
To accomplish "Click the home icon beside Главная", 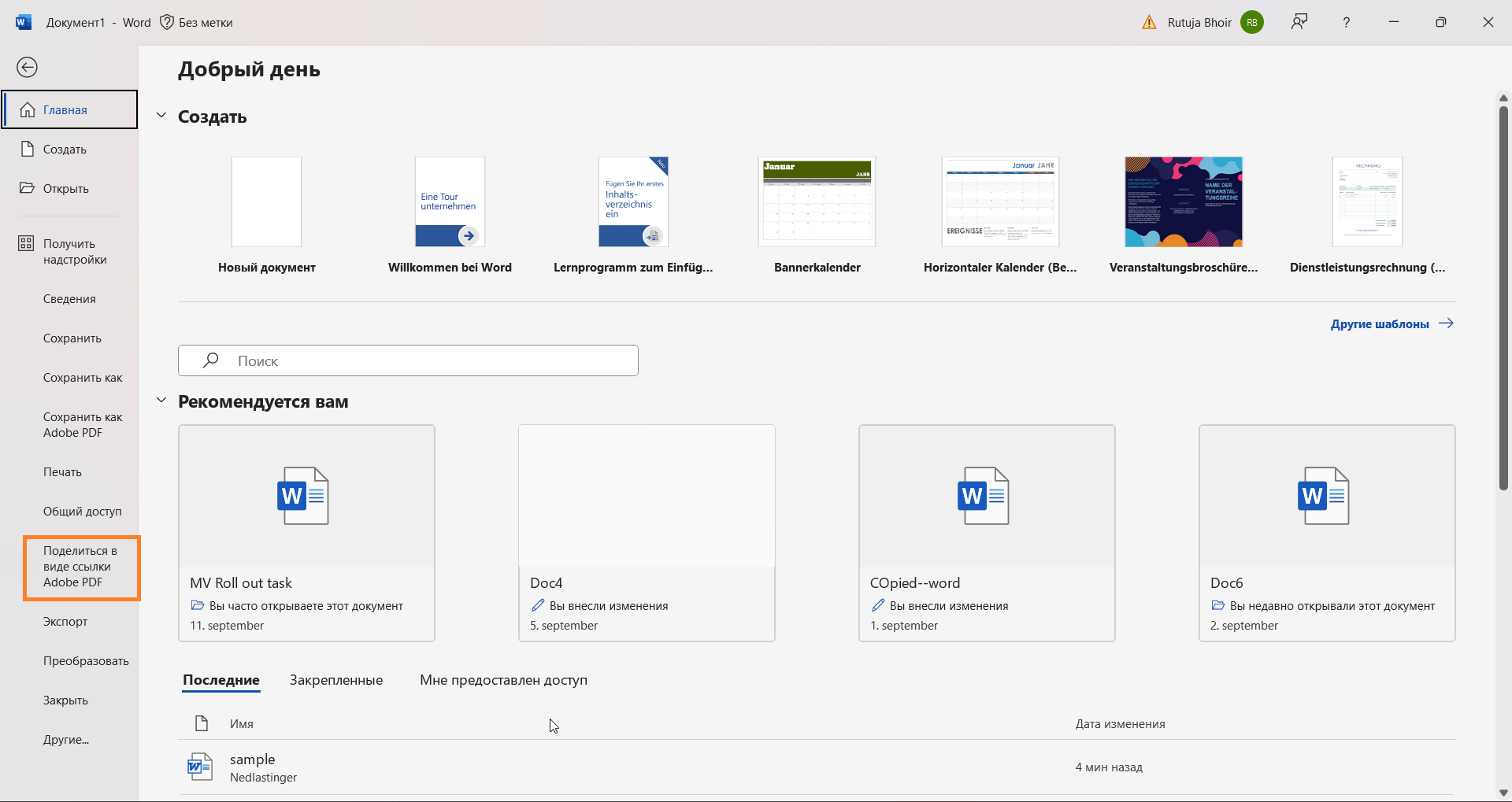I will pos(28,110).
